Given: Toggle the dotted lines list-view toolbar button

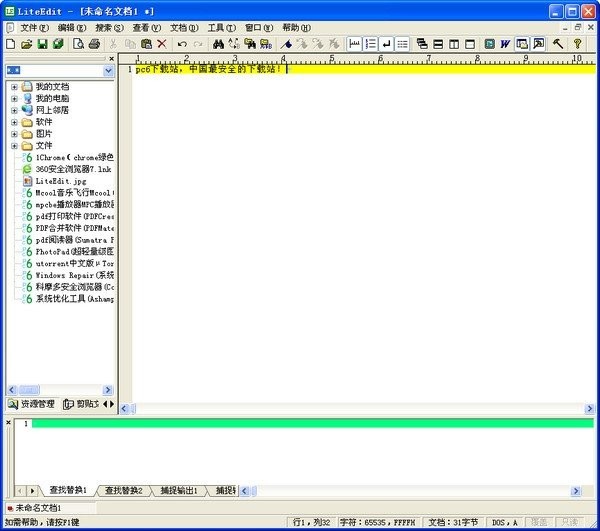Looking at the screenshot, I should [402, 44].
